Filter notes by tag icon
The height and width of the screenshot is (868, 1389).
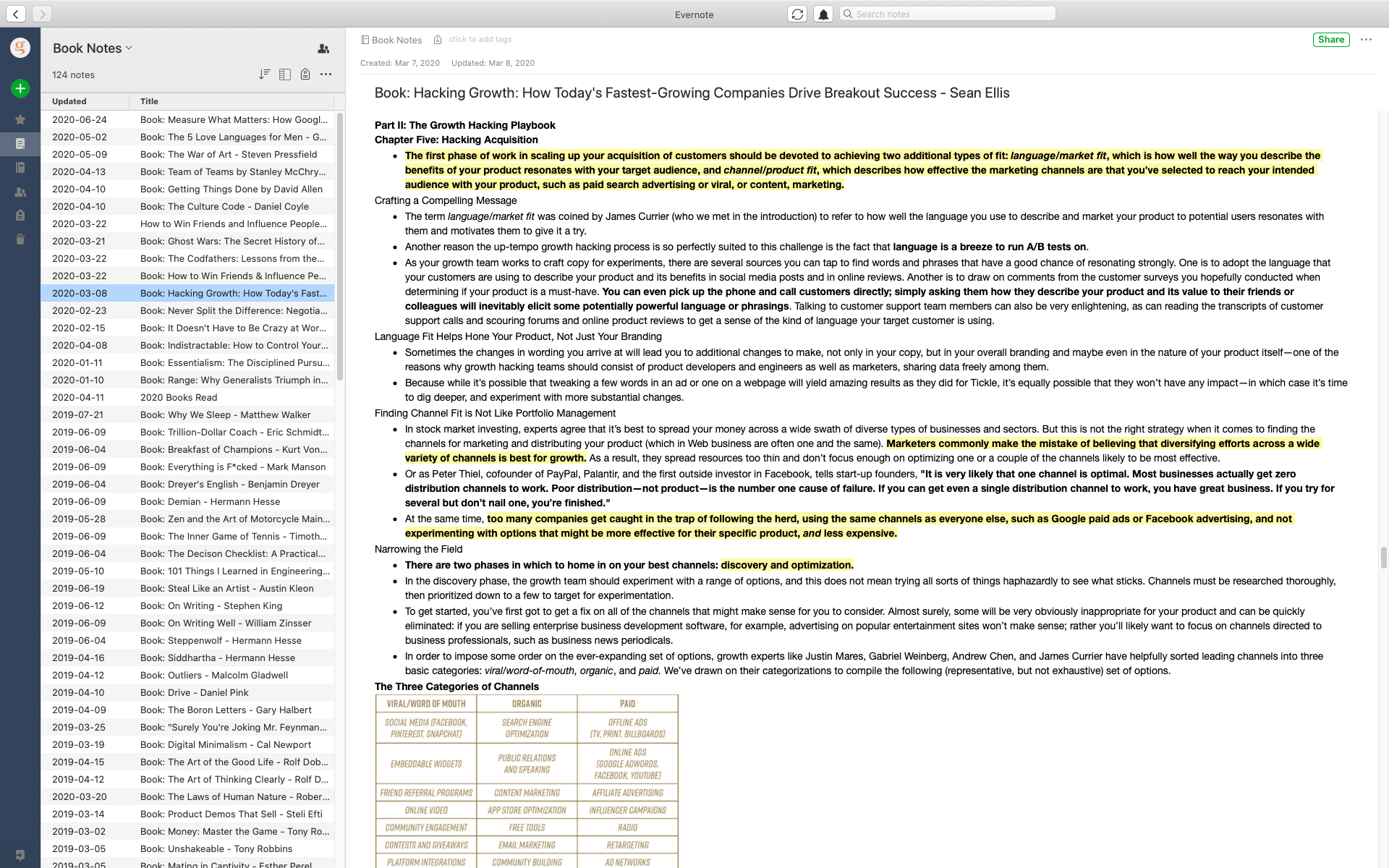coord(305,74)
